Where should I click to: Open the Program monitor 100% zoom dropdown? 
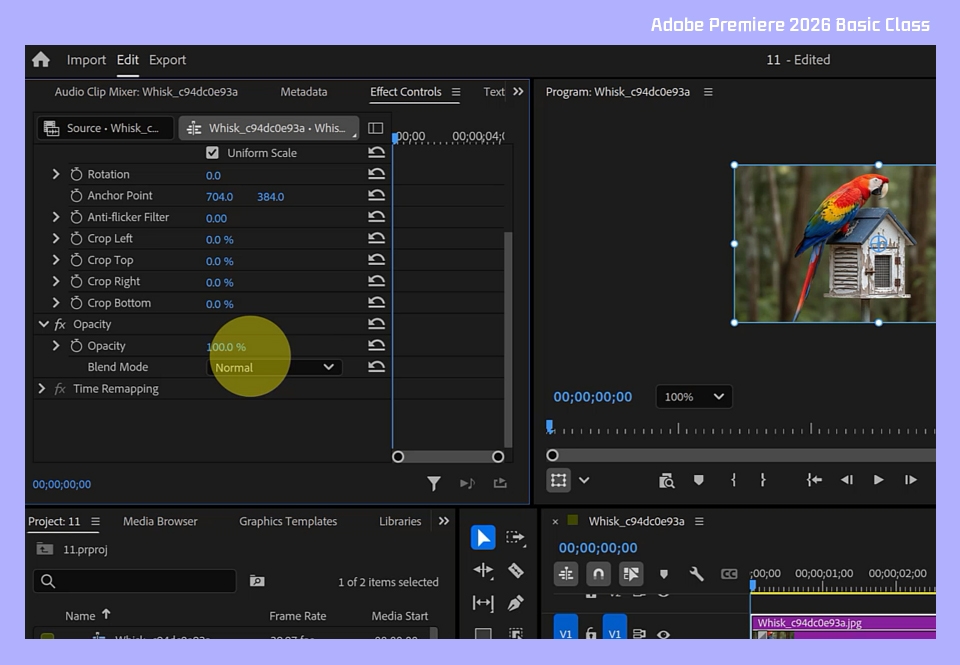694,397
